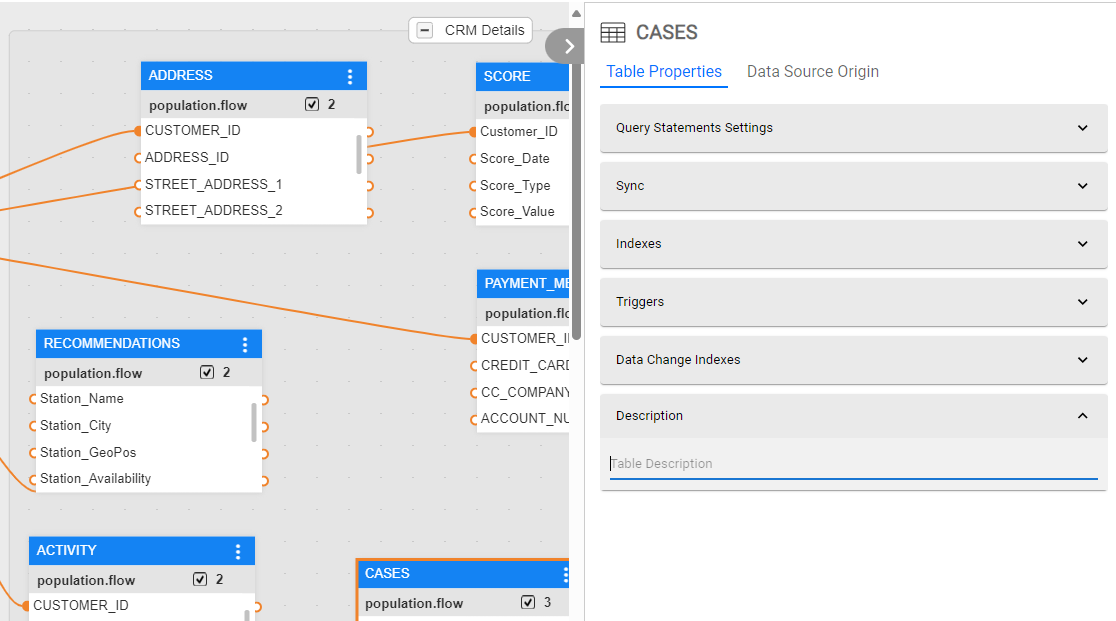Click the CUSTOMER_ID input port in ADDRESS

pos(138,131)
